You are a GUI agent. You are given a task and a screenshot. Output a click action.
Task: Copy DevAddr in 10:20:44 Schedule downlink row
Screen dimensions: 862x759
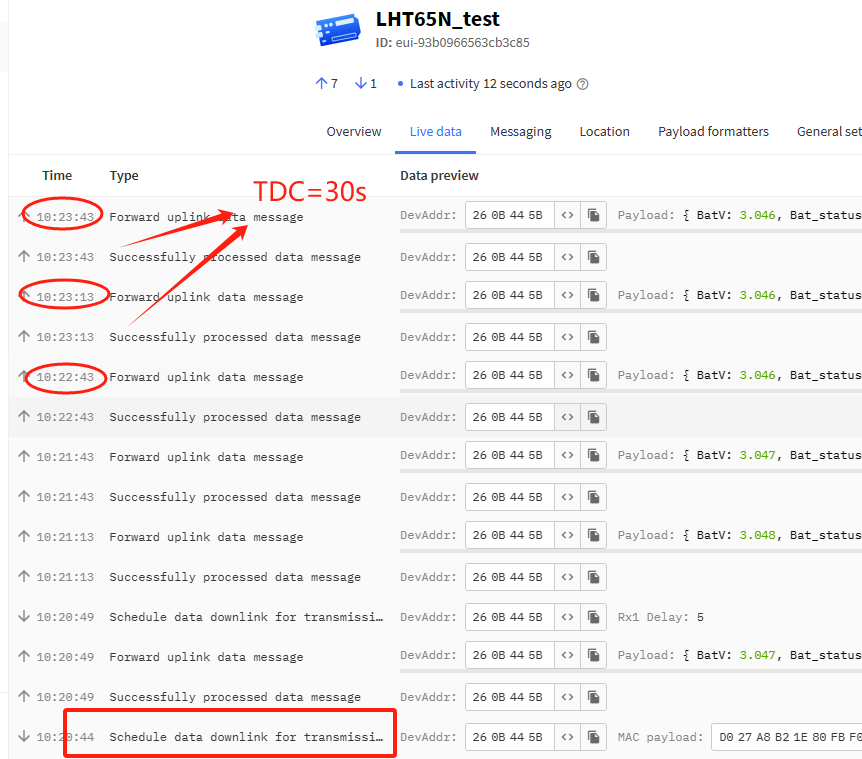pyautogui.click(x=594, y=736)
